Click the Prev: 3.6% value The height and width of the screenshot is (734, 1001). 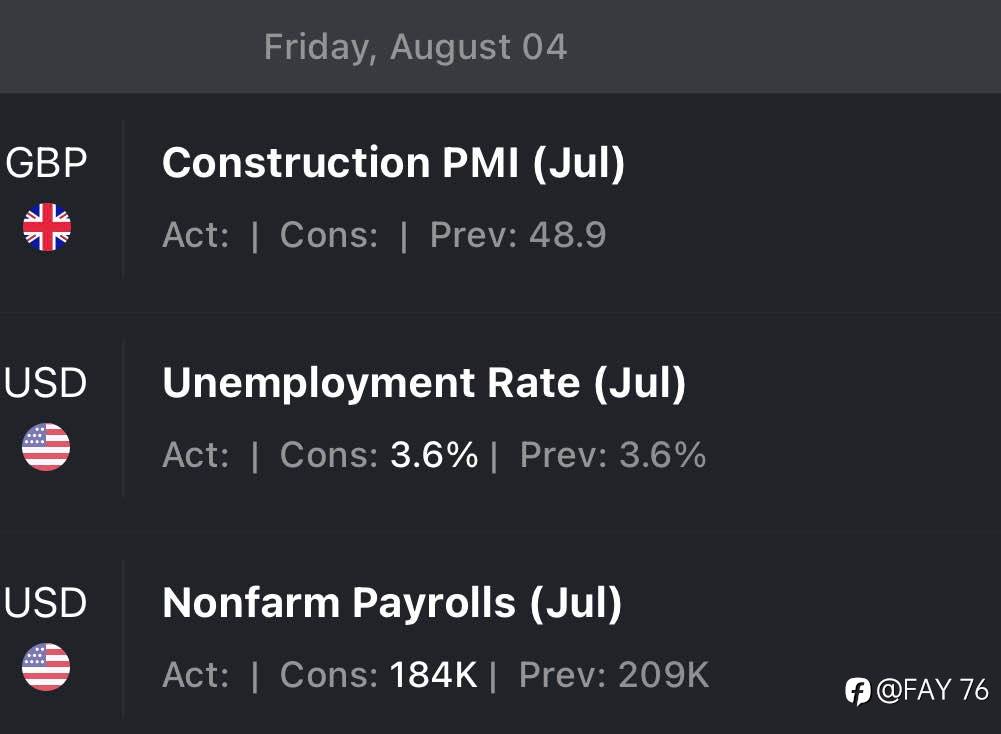tap(613, 455)
